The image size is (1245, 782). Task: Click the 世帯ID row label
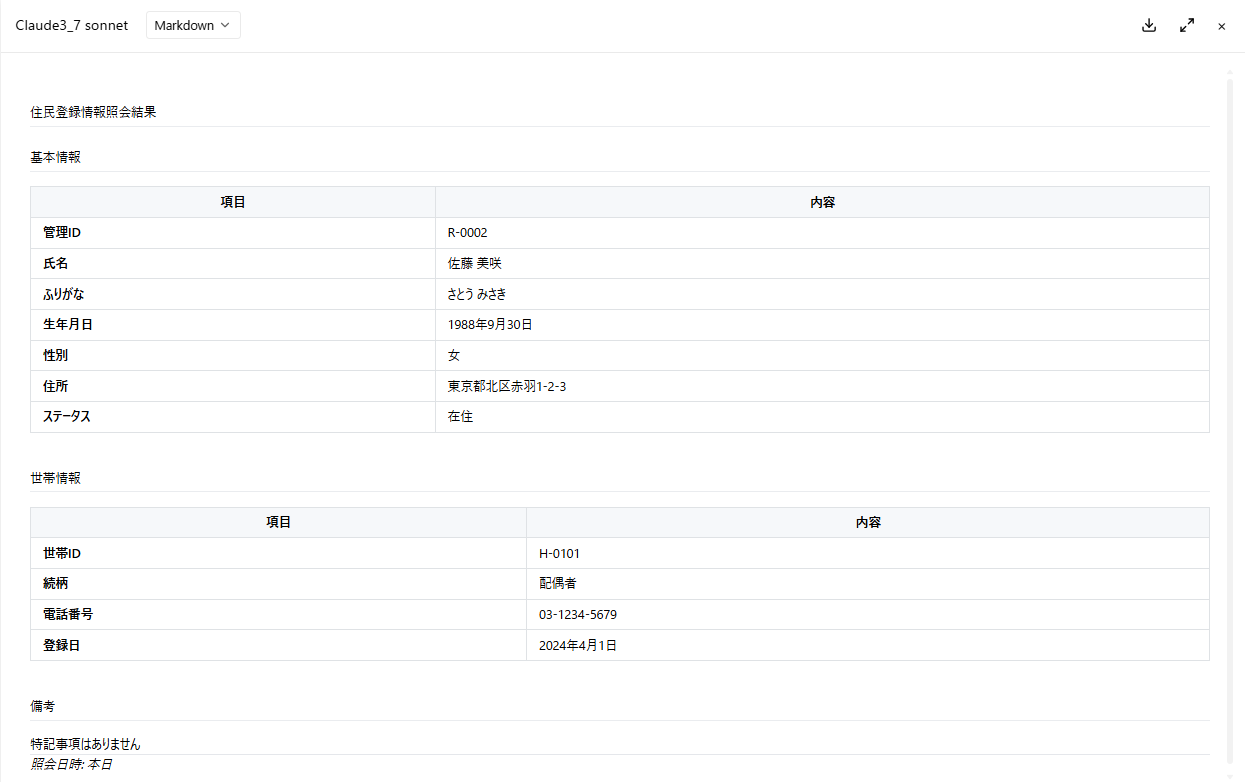click(61, 553)
